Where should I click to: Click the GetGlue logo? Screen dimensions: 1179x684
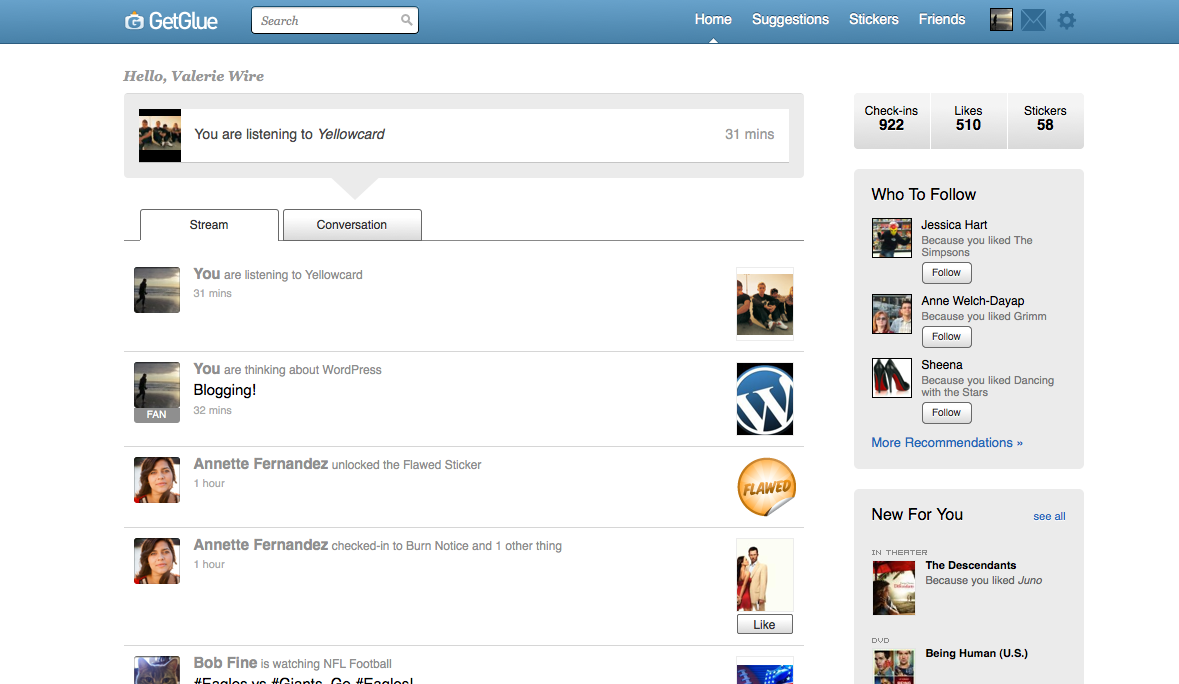(171, 20)
